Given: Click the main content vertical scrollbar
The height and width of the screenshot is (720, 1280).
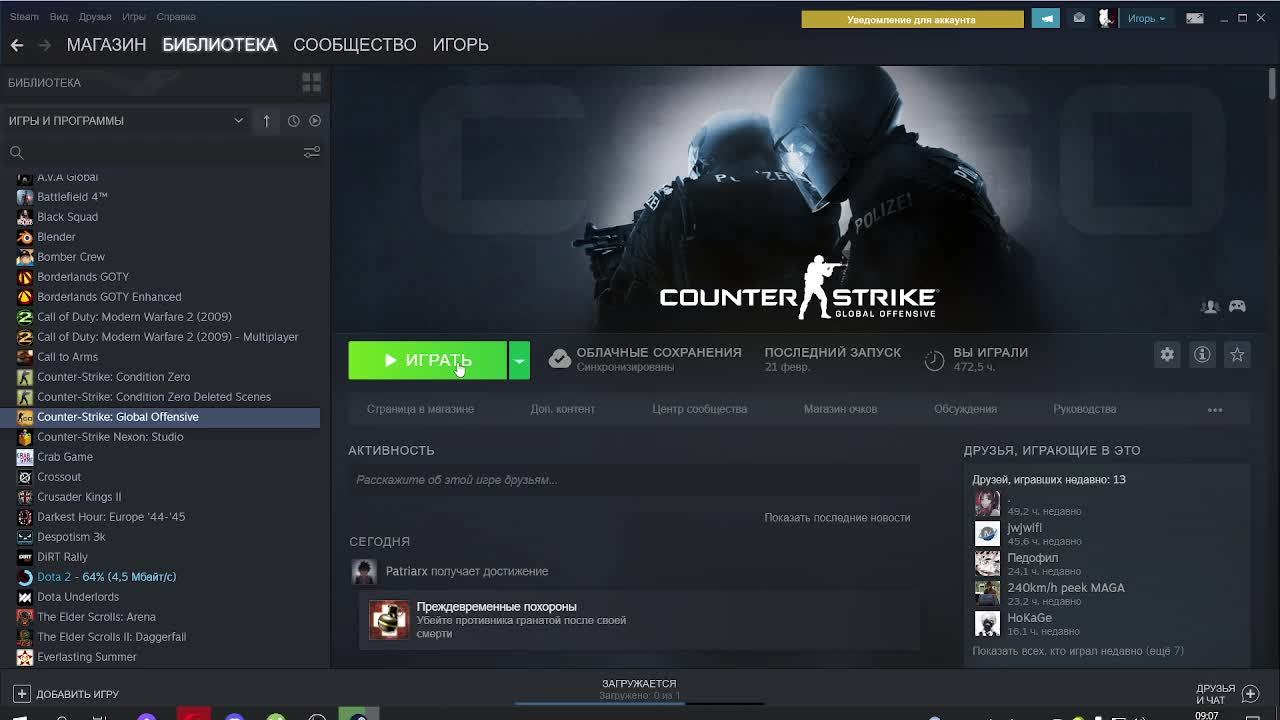Looking at the screenshot, I should click(x=1272, y=85).
